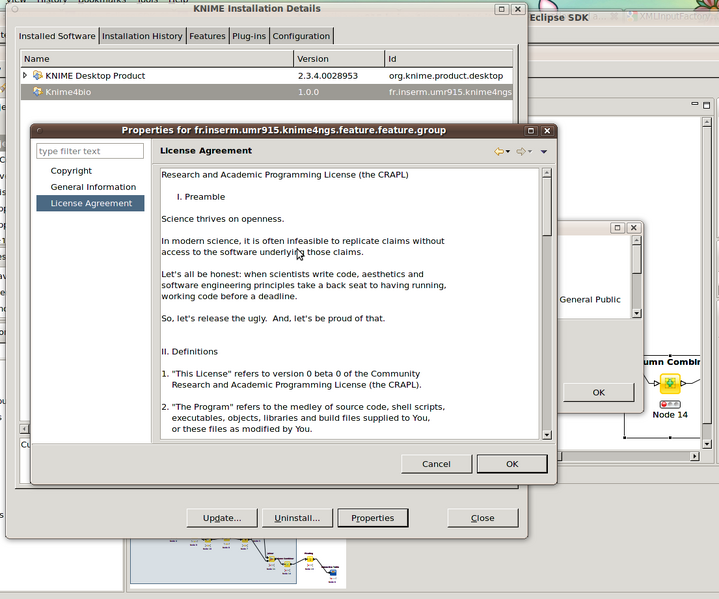Switch to the Configuration tab
The image size is (719, 599).
click(301, 36)
